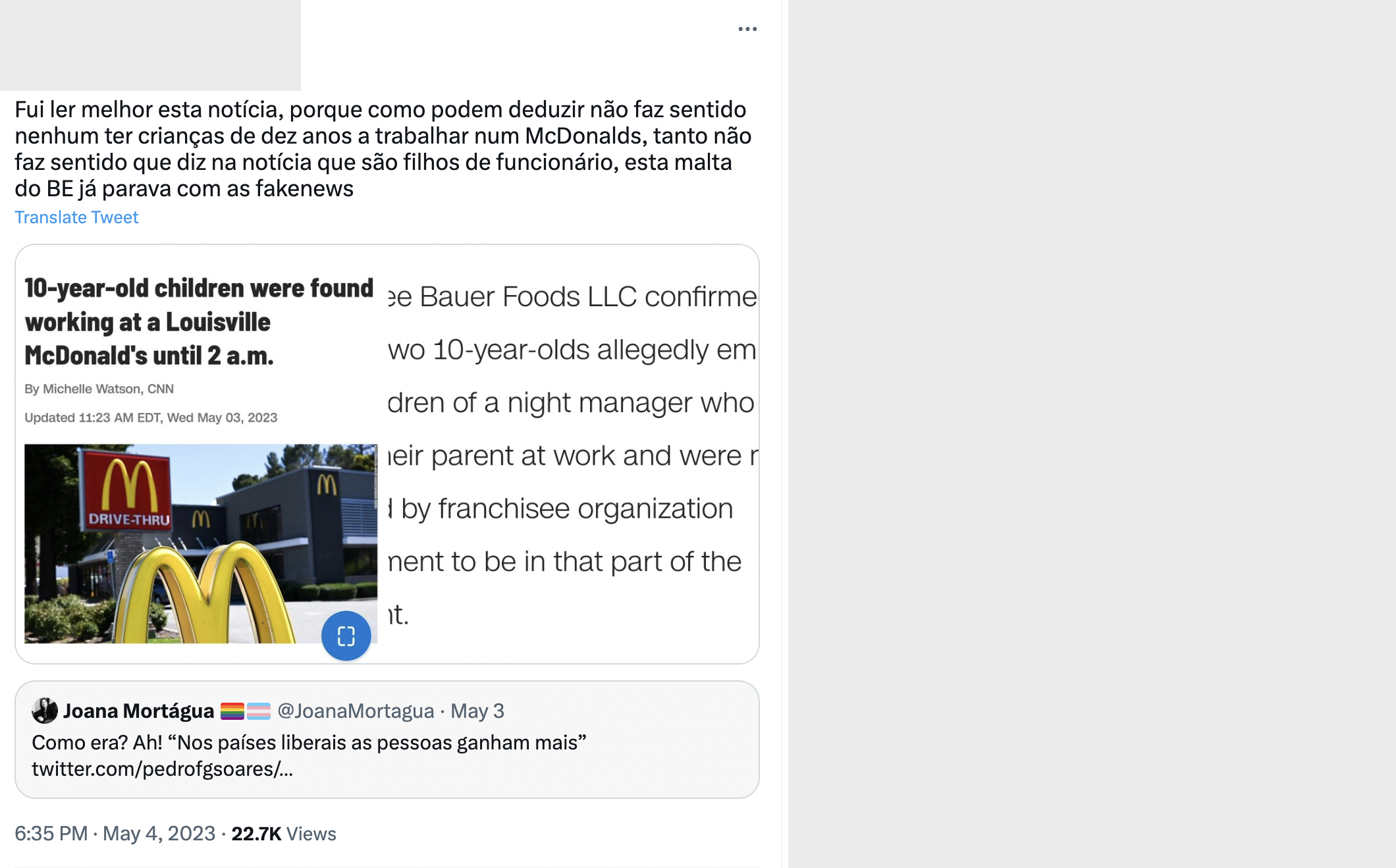Click the gray author header placeholder
This screenshot has width=1396, height=868.
[x=150, y=45]
